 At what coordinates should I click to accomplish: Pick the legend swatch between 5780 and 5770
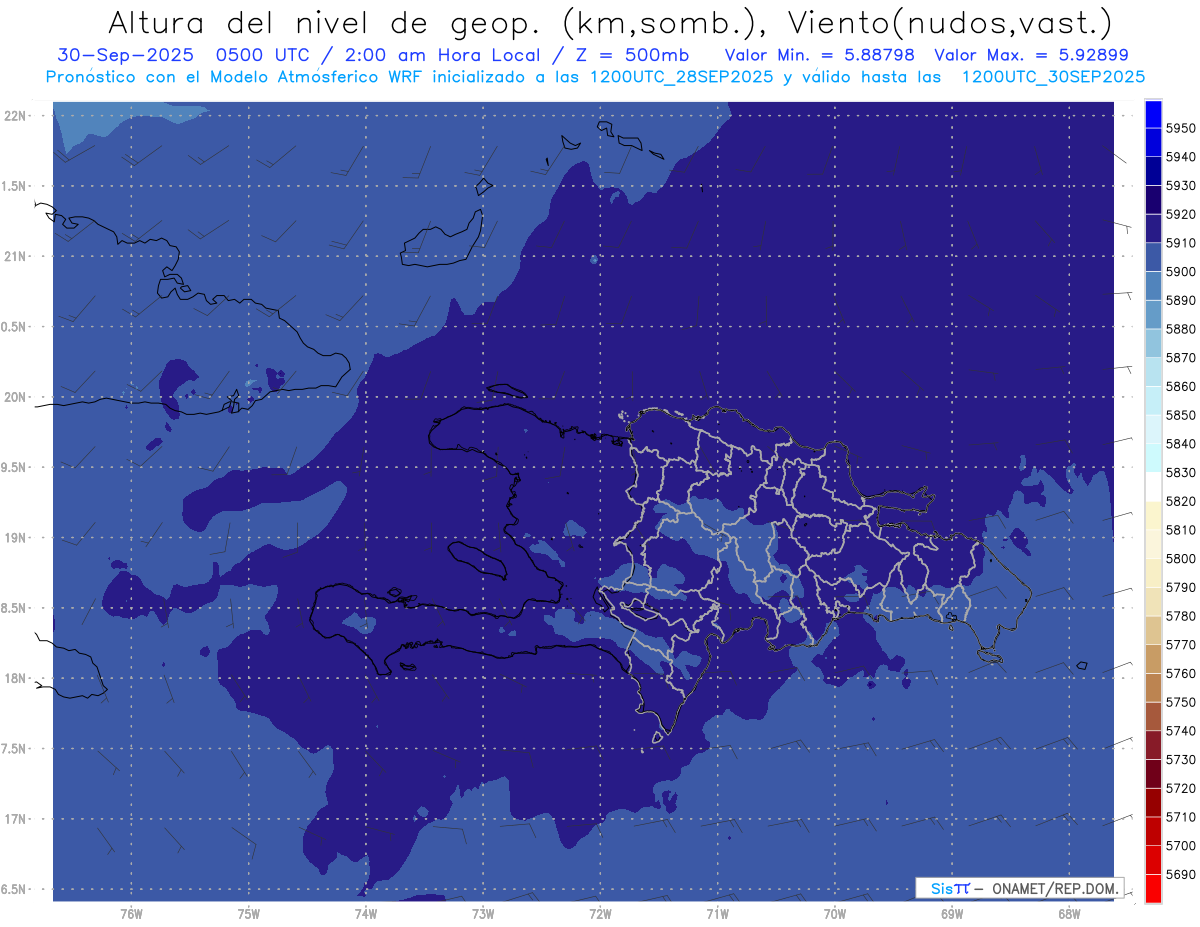tap(1153, 630)
